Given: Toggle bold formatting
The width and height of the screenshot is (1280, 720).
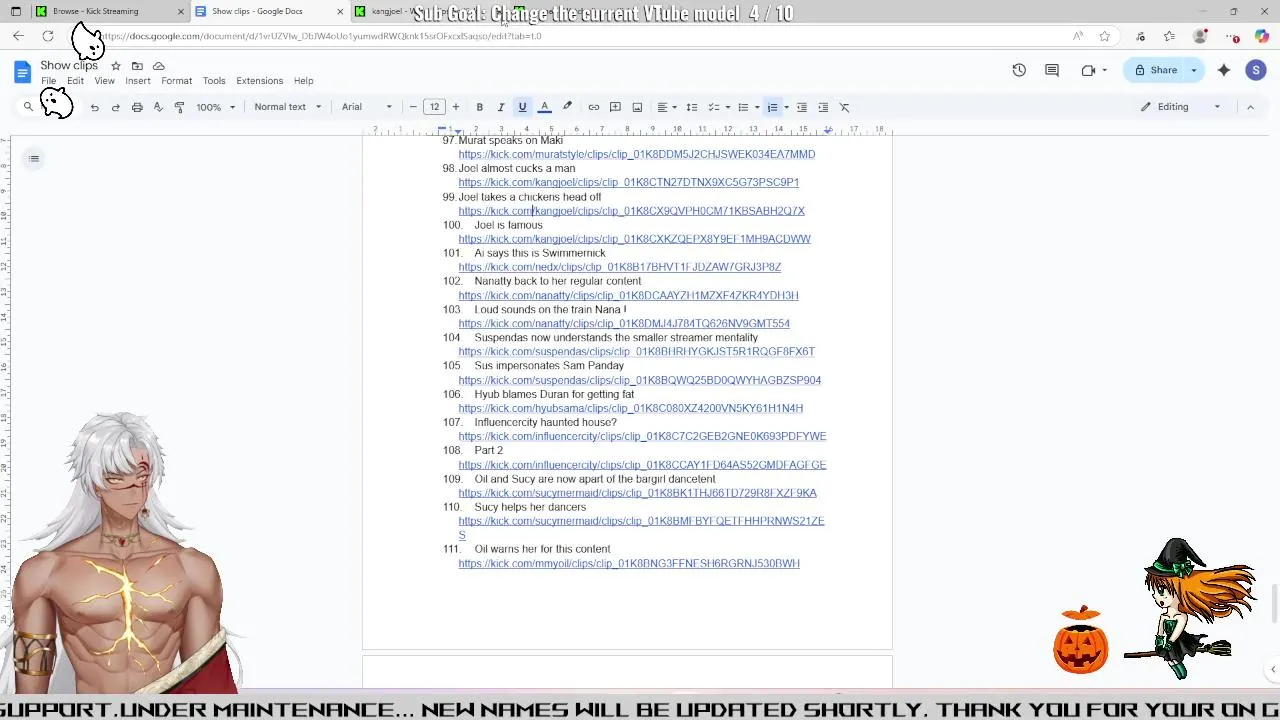Looking at the screenshot, I should point(479,107).
